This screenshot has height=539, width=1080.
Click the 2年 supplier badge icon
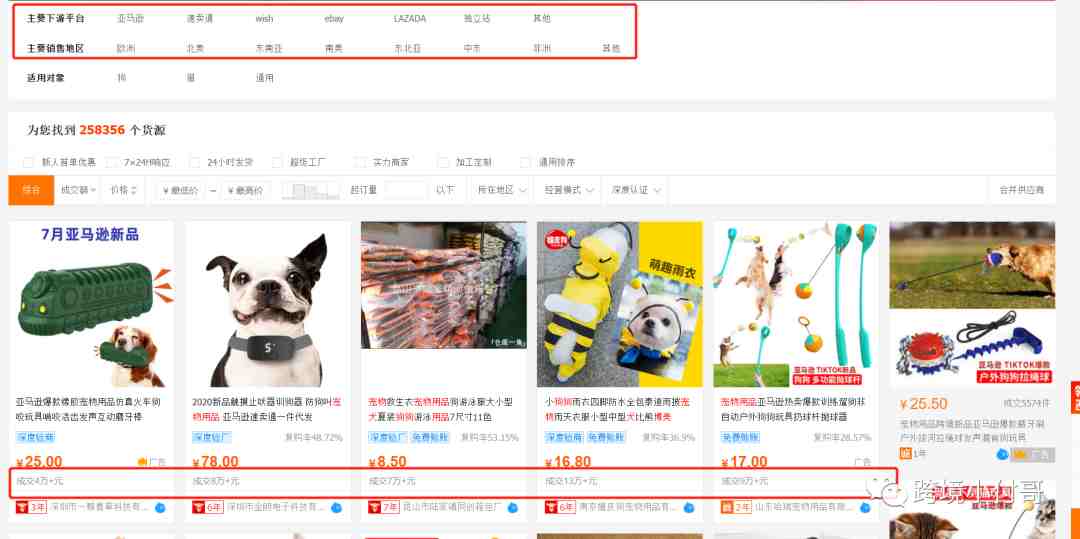(736, 507)
